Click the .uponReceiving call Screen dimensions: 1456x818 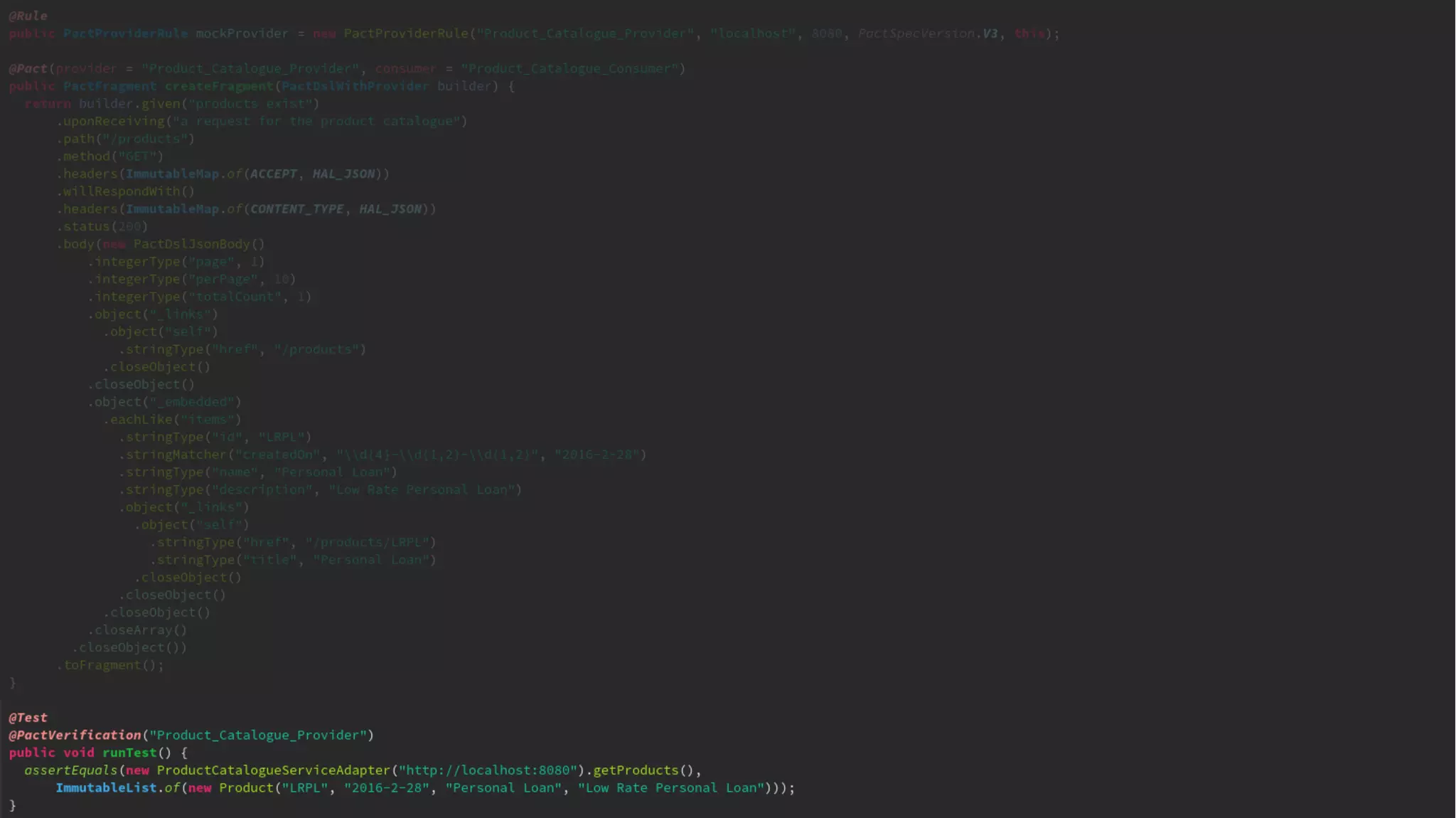[x=114, y=121]
